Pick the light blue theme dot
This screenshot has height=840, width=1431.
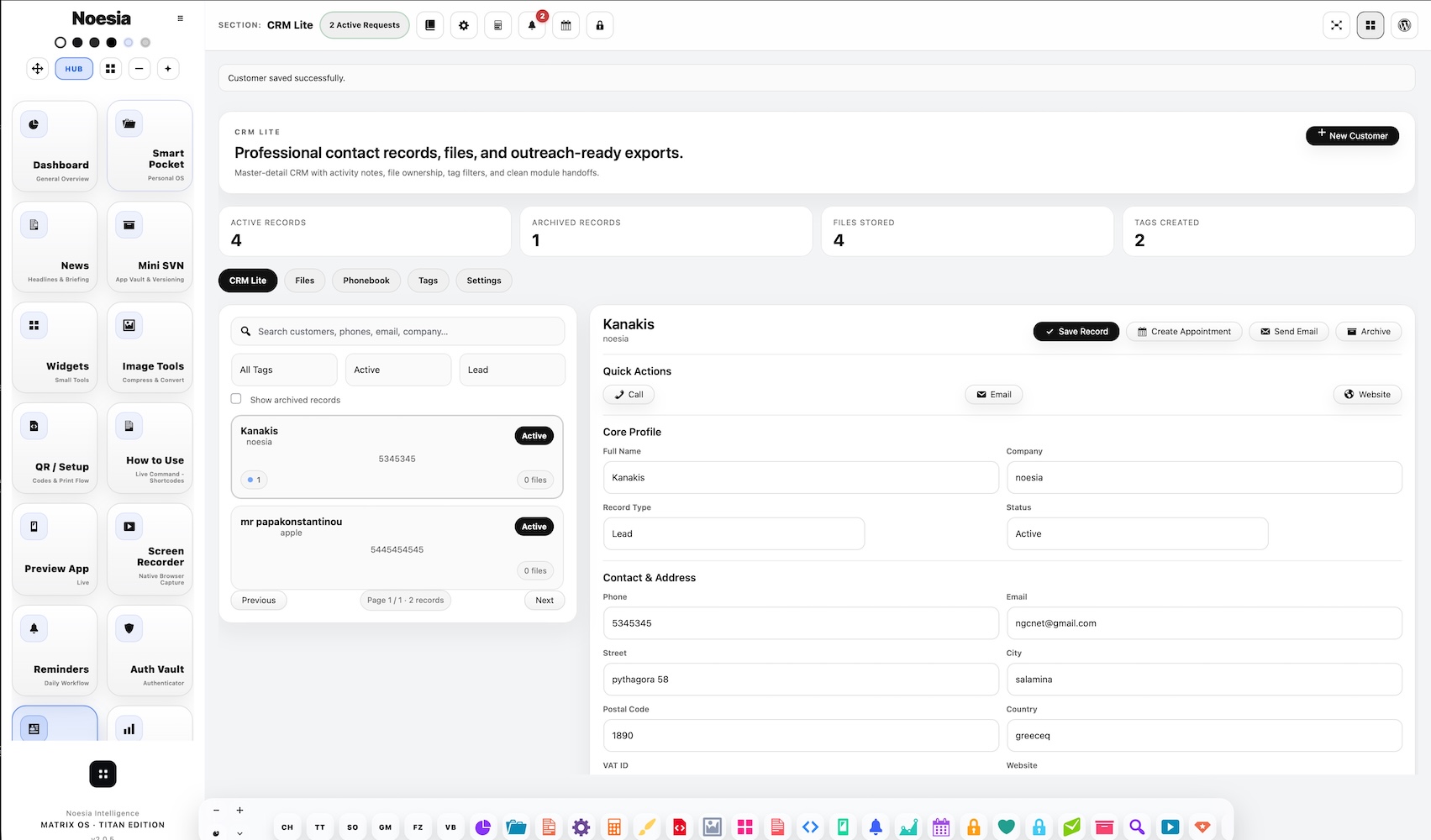129,42
